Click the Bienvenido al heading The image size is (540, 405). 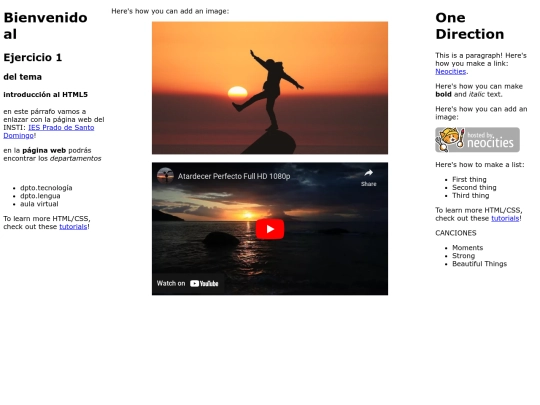tap(45, 26)
